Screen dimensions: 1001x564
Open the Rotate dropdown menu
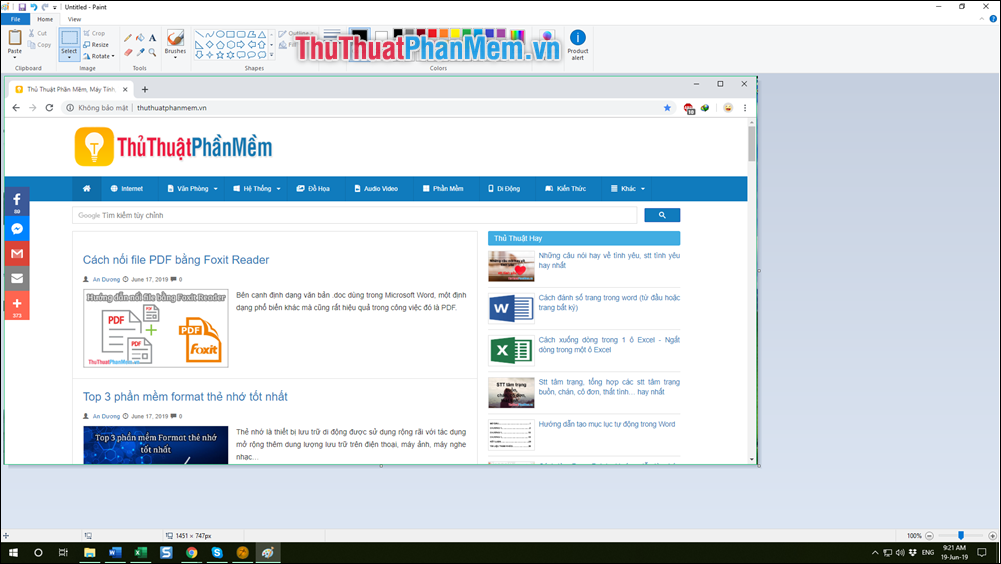100,56
